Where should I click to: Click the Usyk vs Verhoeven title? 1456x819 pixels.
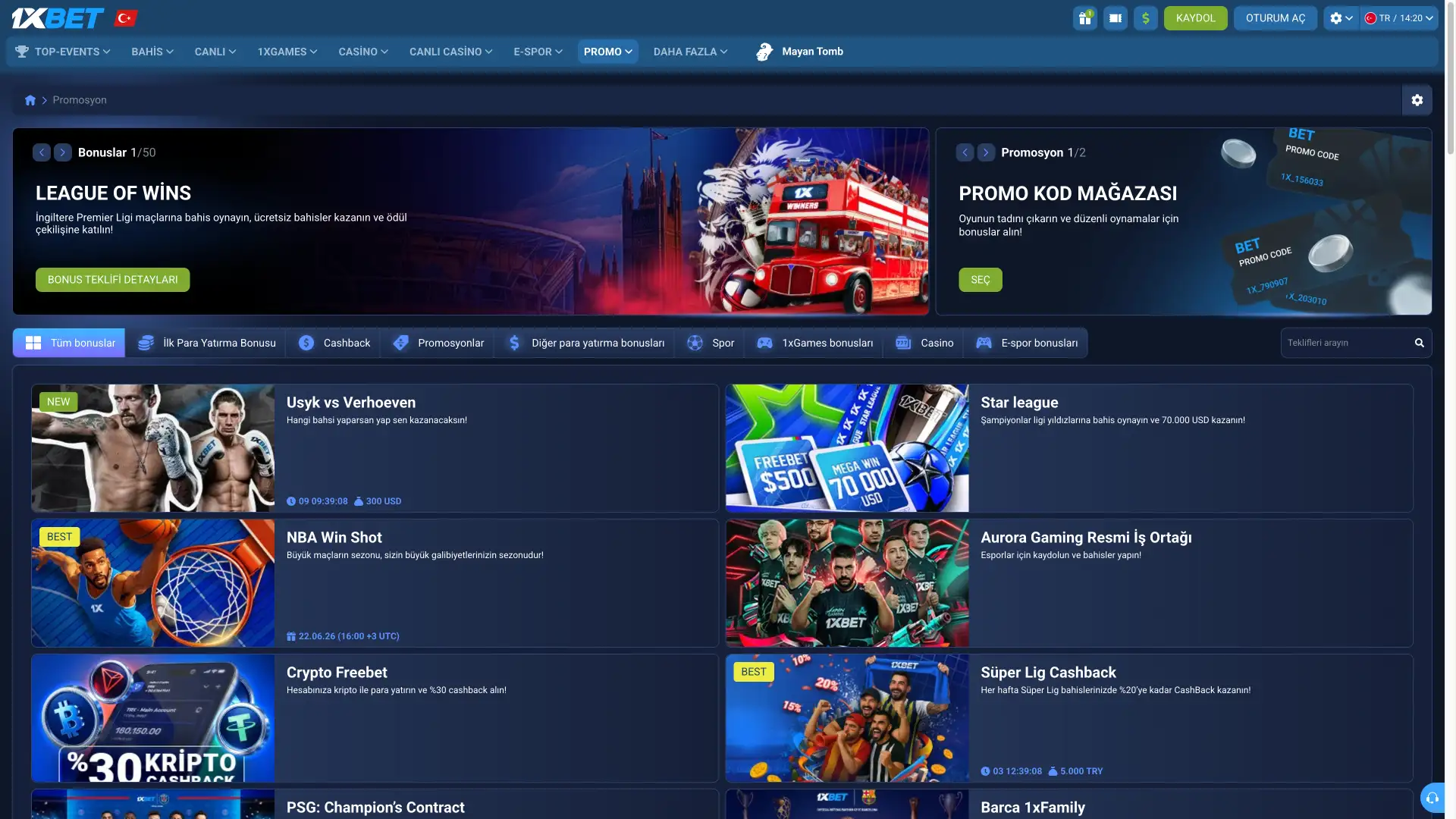tap(351, 403)
